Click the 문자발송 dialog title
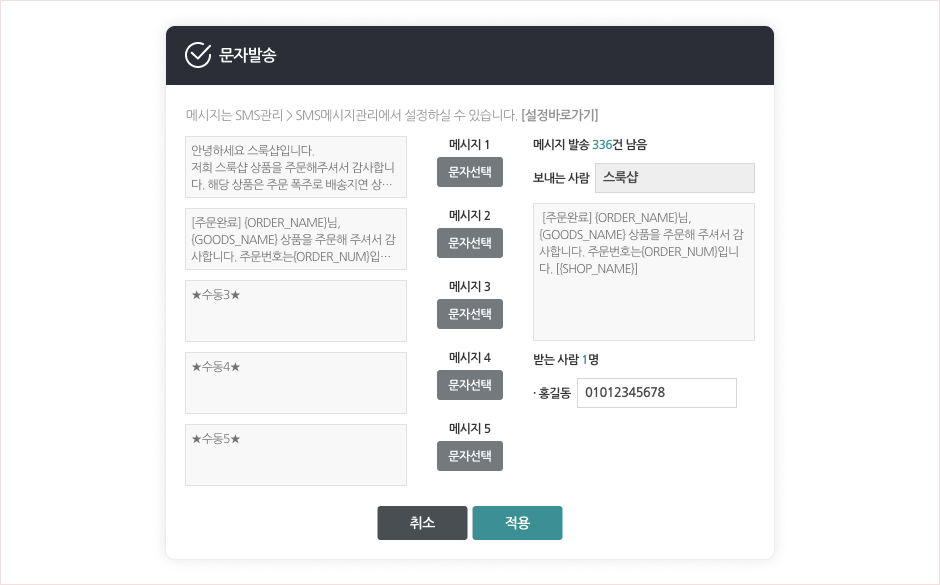This screenshot has height=585, width=940. point(248,56)
